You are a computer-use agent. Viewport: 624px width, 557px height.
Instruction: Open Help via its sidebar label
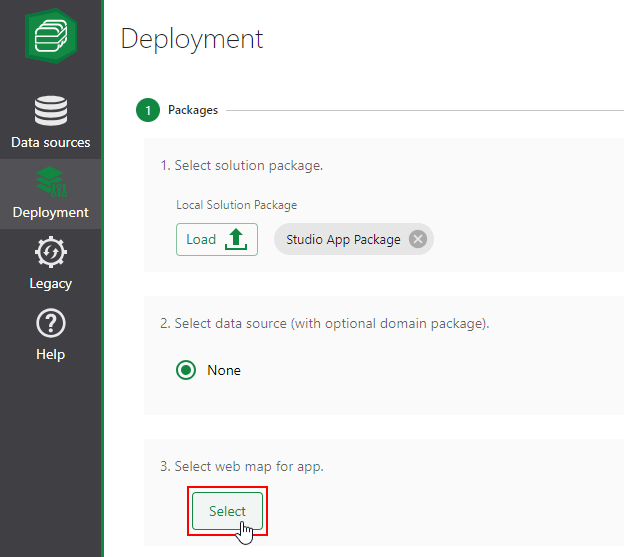(50, 354)
